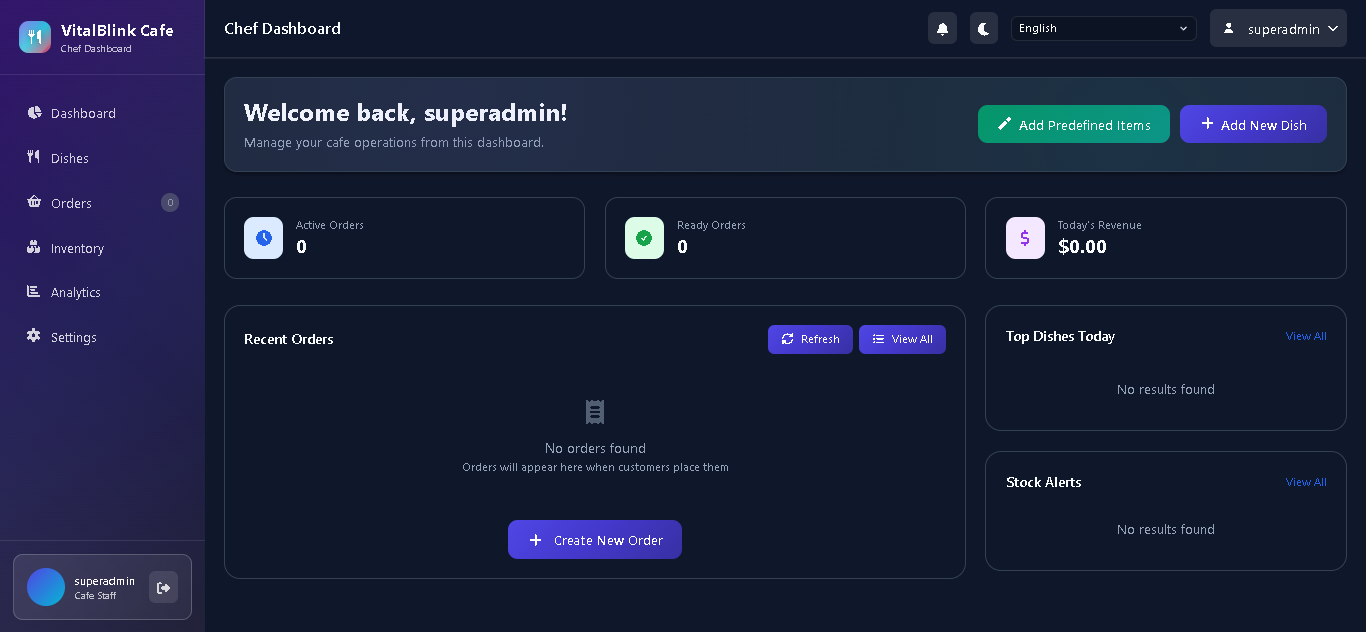Click the notification bell icon
Image resolution: width=1366 pixels, height=632 pixels.
pyautogui.click(x=942, y=29)
